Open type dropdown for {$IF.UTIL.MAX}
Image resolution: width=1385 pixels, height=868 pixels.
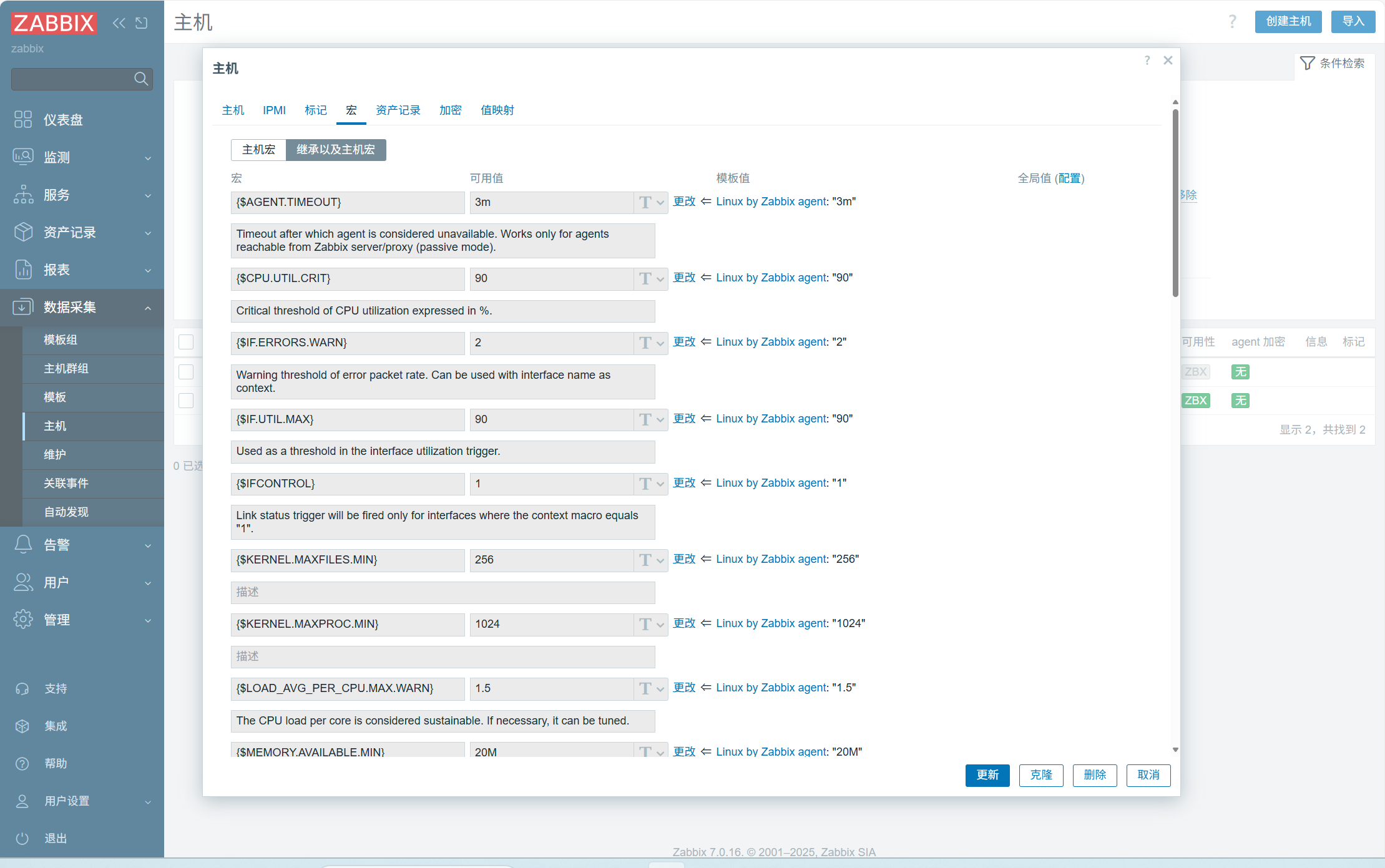click(651, 419)
